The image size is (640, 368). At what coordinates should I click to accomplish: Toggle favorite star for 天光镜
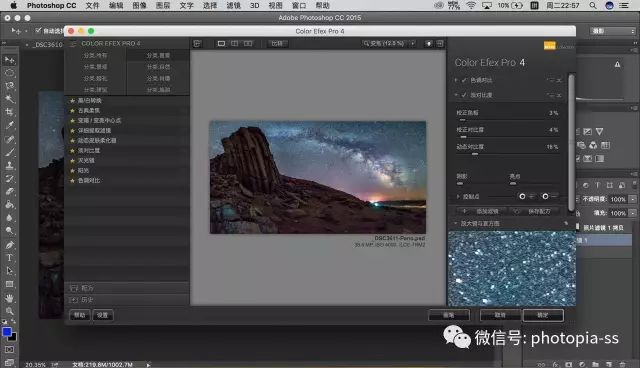pos(72,160)
